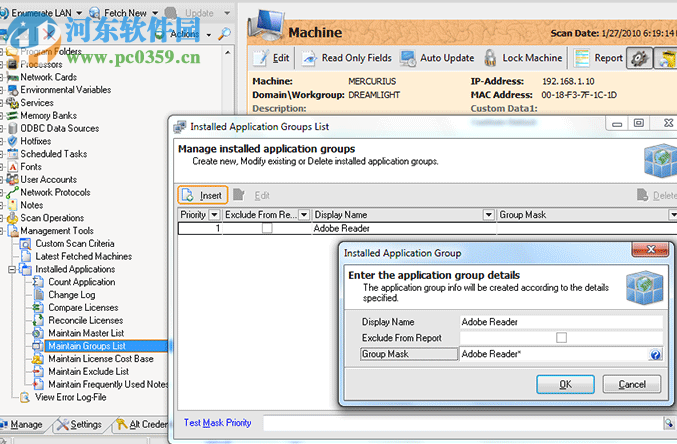The height and width of the screenshot is (444, 677).
Task: Open the Priority column filter dropdown
Action: click(214, 215)
